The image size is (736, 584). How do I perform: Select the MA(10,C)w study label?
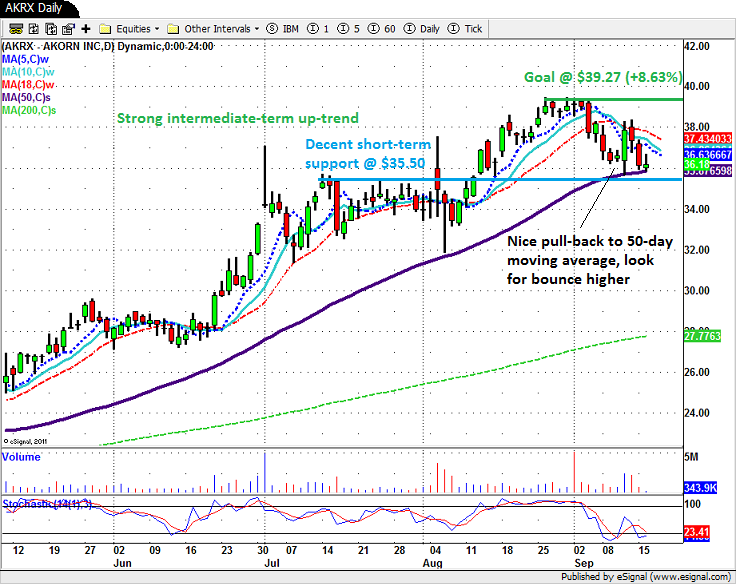click(28, 72)
